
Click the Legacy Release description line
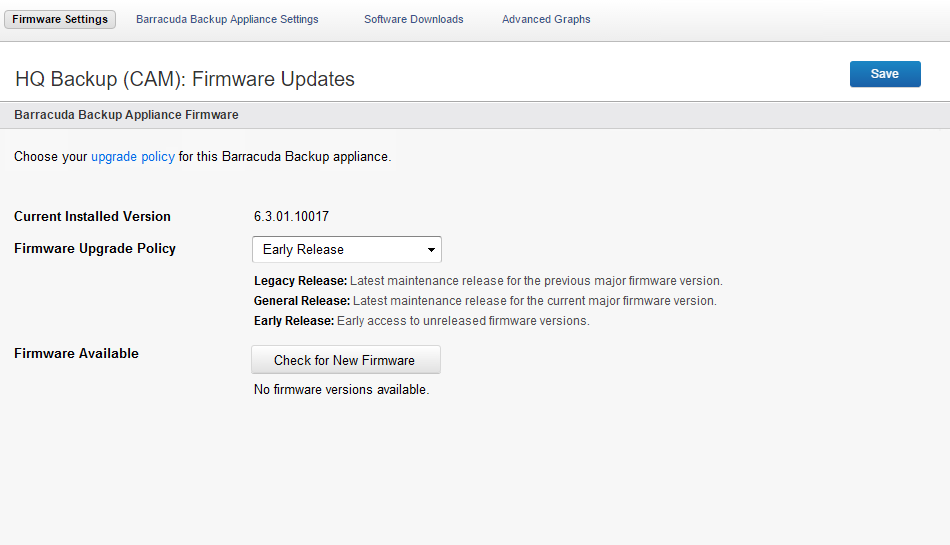click(488, 281)
